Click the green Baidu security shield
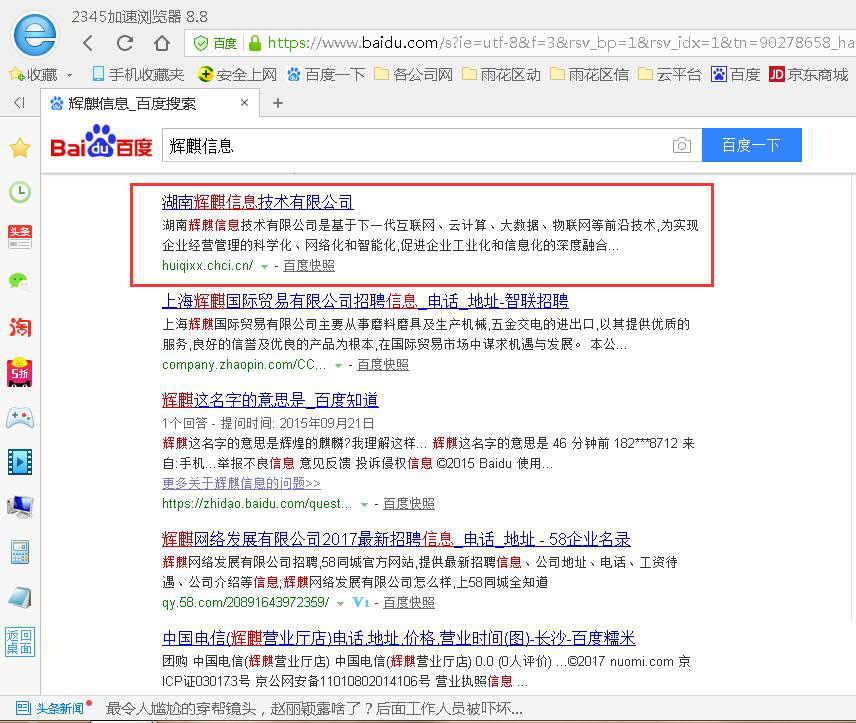856x723 pixels. click(201, 43)
